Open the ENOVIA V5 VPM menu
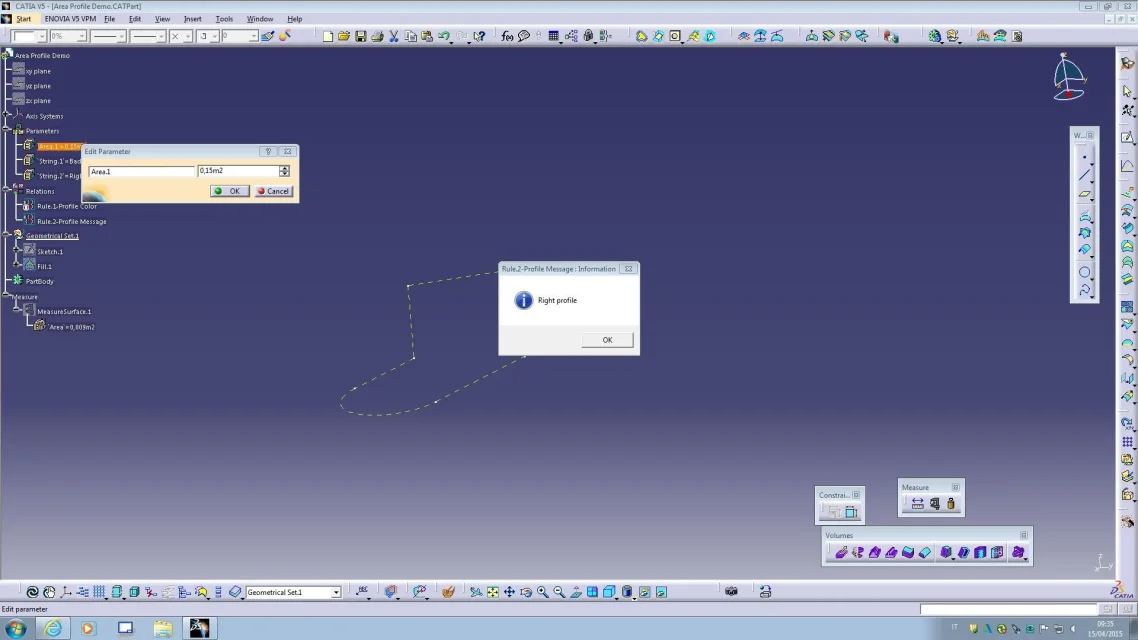Viewport: 1138px width, 640px height. (70, 19)
